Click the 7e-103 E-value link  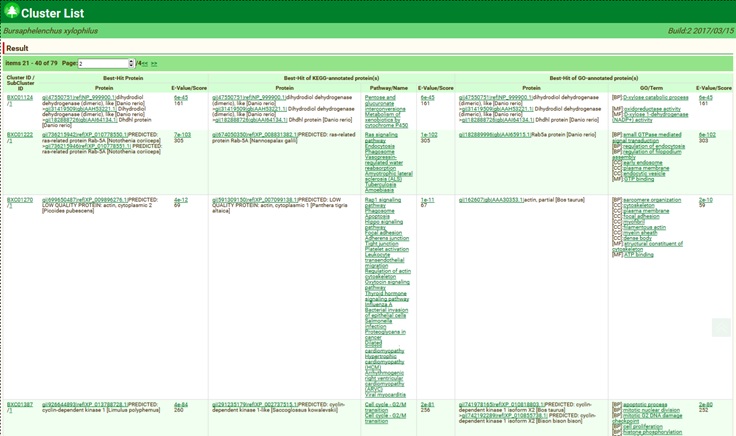tap(182, 135)
